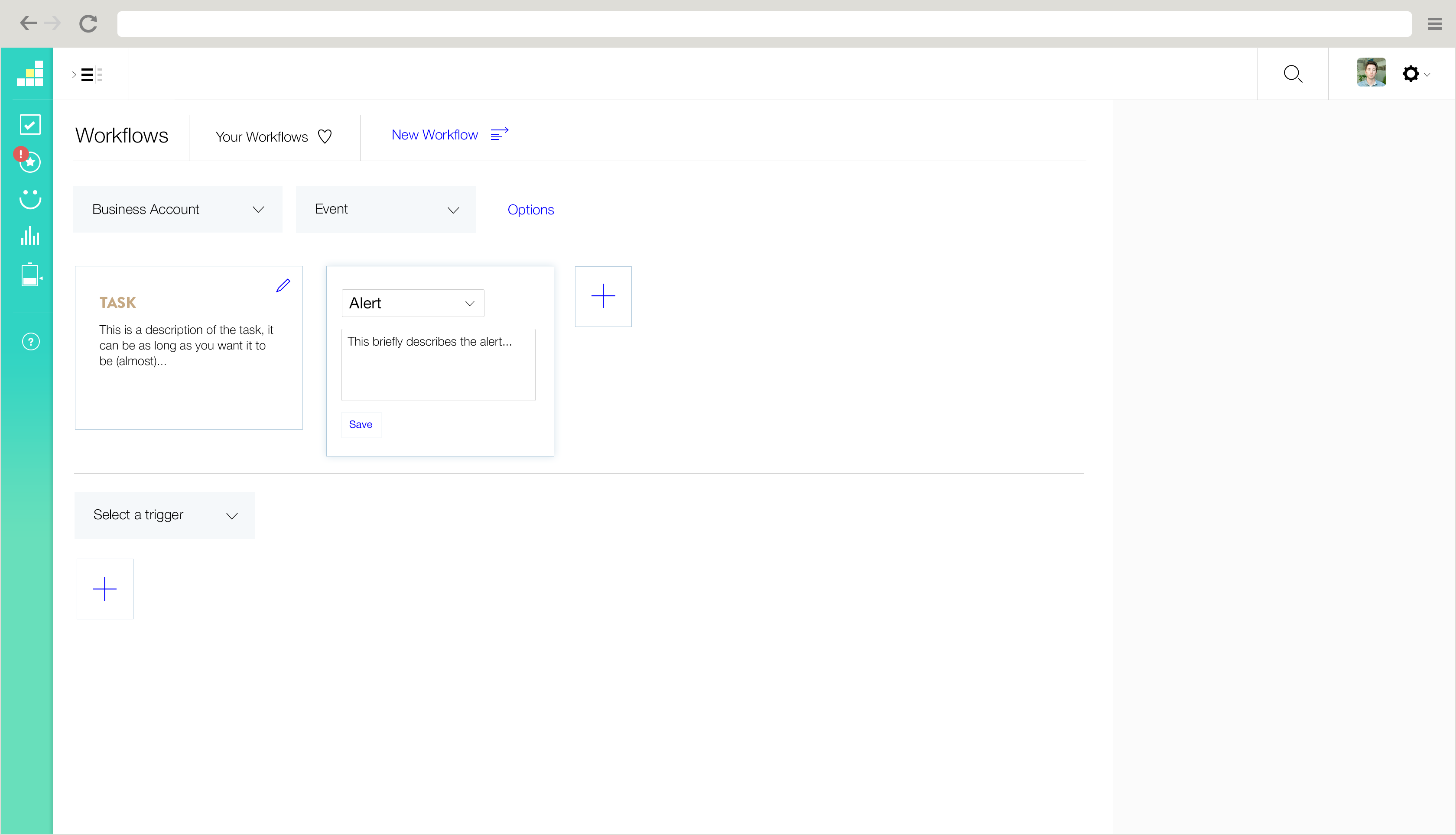Click the Workflows page heading

click(122, 136)
